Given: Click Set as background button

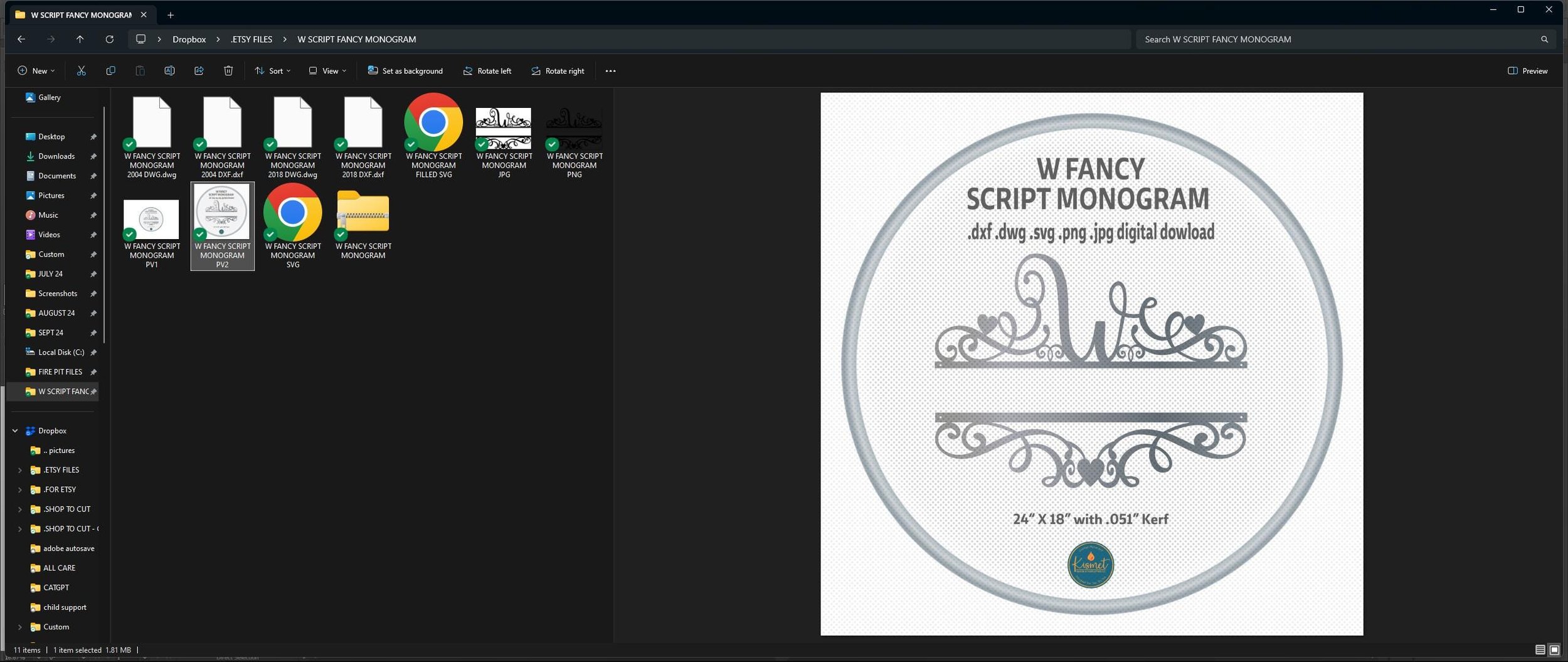Looking at the screenshot, I should click(x=405, y=71).
